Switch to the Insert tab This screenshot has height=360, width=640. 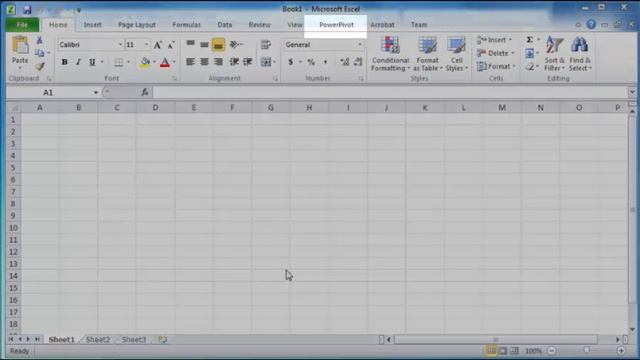click(x=93, y=25)
